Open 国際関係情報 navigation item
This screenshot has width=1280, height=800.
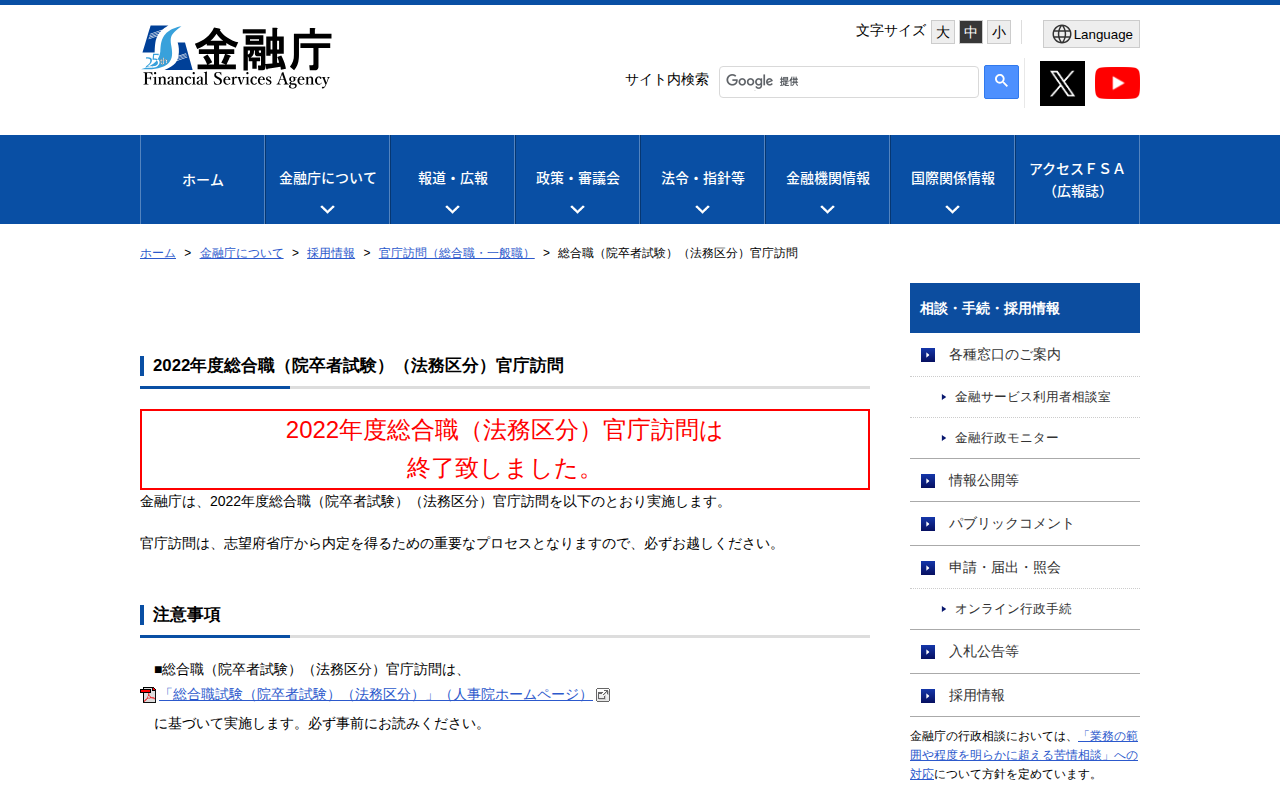tap(953, 178)
